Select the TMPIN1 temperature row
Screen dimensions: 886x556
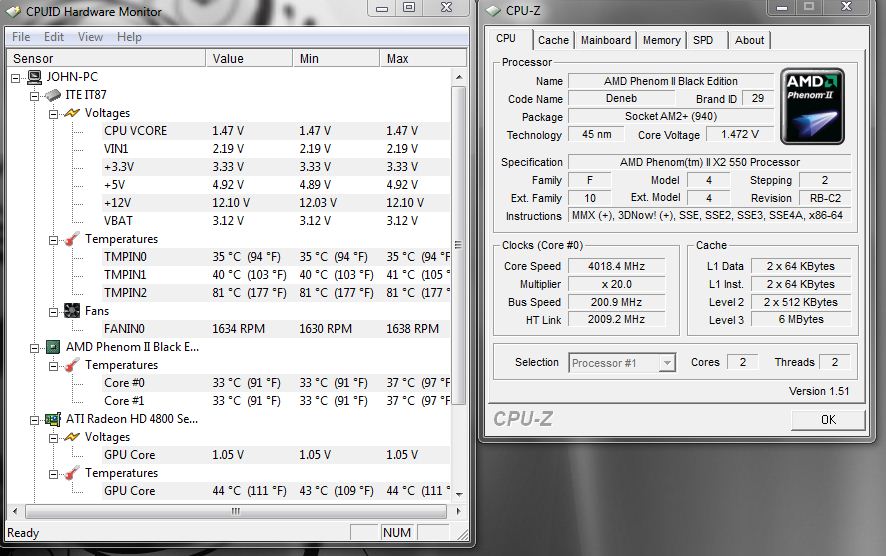point(275,275)
